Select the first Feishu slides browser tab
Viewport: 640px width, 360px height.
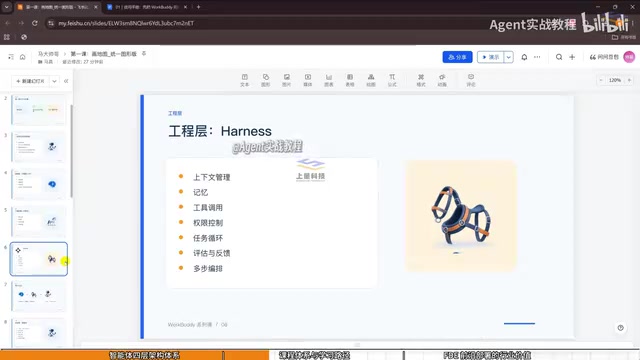tap(57, 7)
